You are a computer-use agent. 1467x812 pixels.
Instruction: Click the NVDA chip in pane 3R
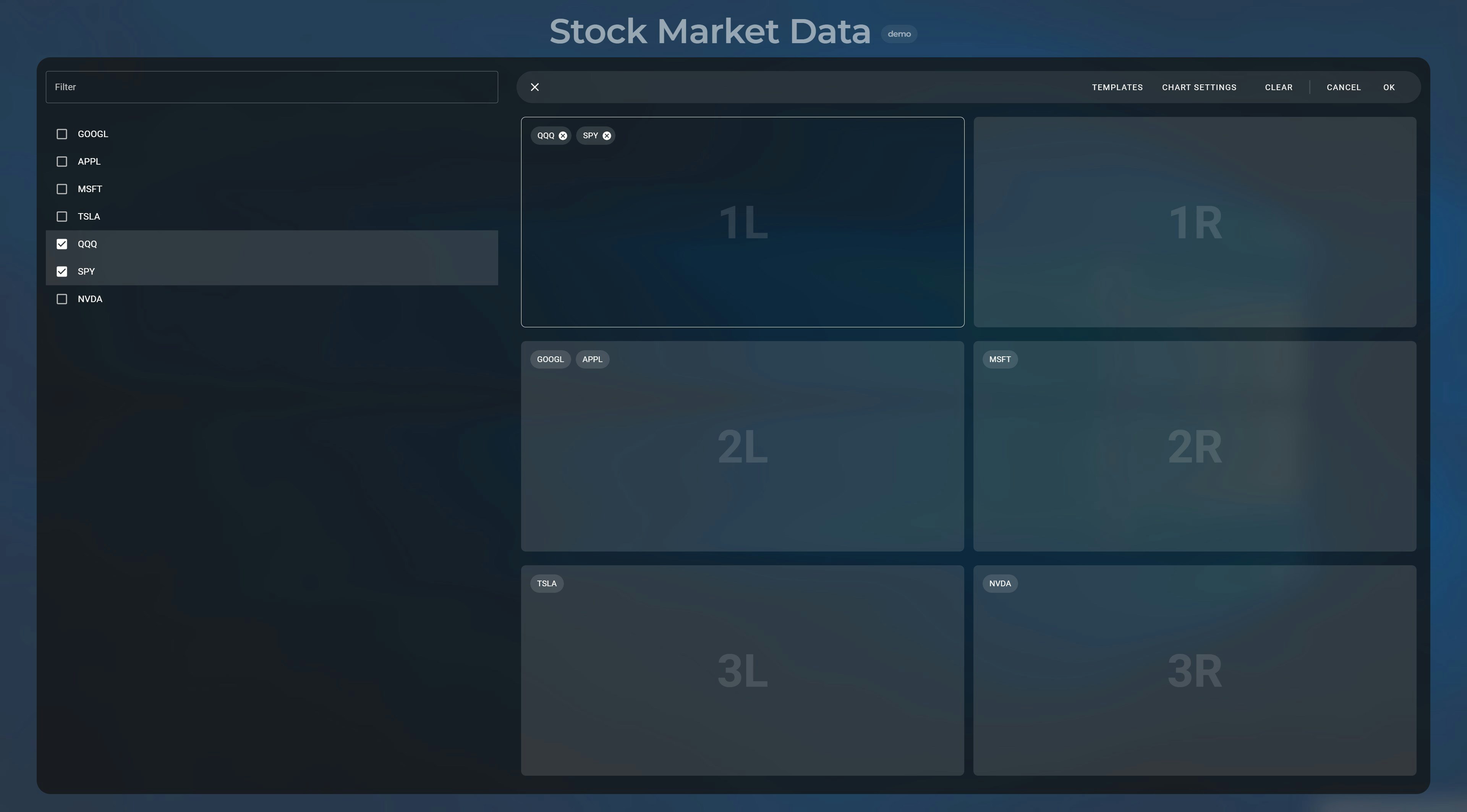[x=999, y=583]
